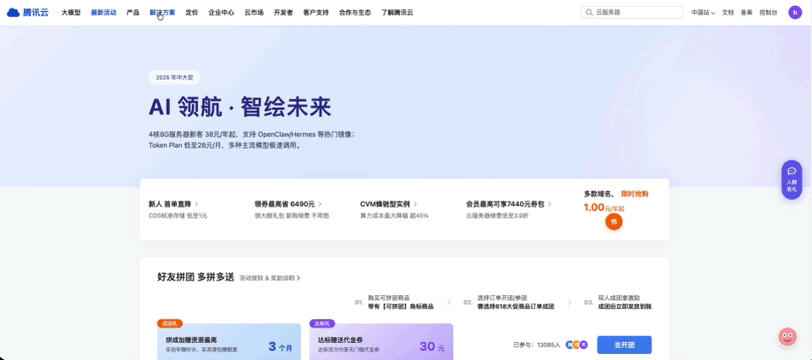Screen dimensions: 812x360
Task: Click the orange 抢 round button
Action: [x=614, y=222]
